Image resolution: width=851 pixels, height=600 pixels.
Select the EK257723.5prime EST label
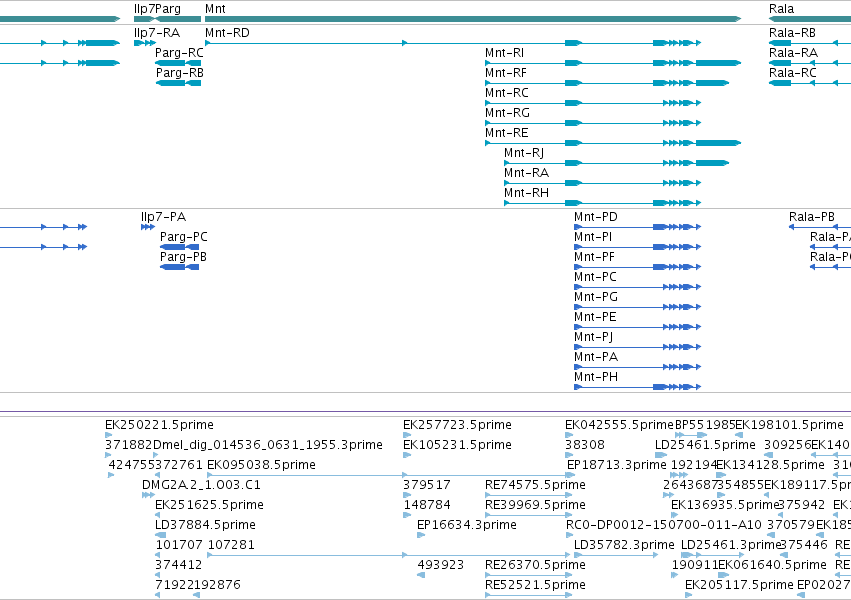tap(457, 425)
